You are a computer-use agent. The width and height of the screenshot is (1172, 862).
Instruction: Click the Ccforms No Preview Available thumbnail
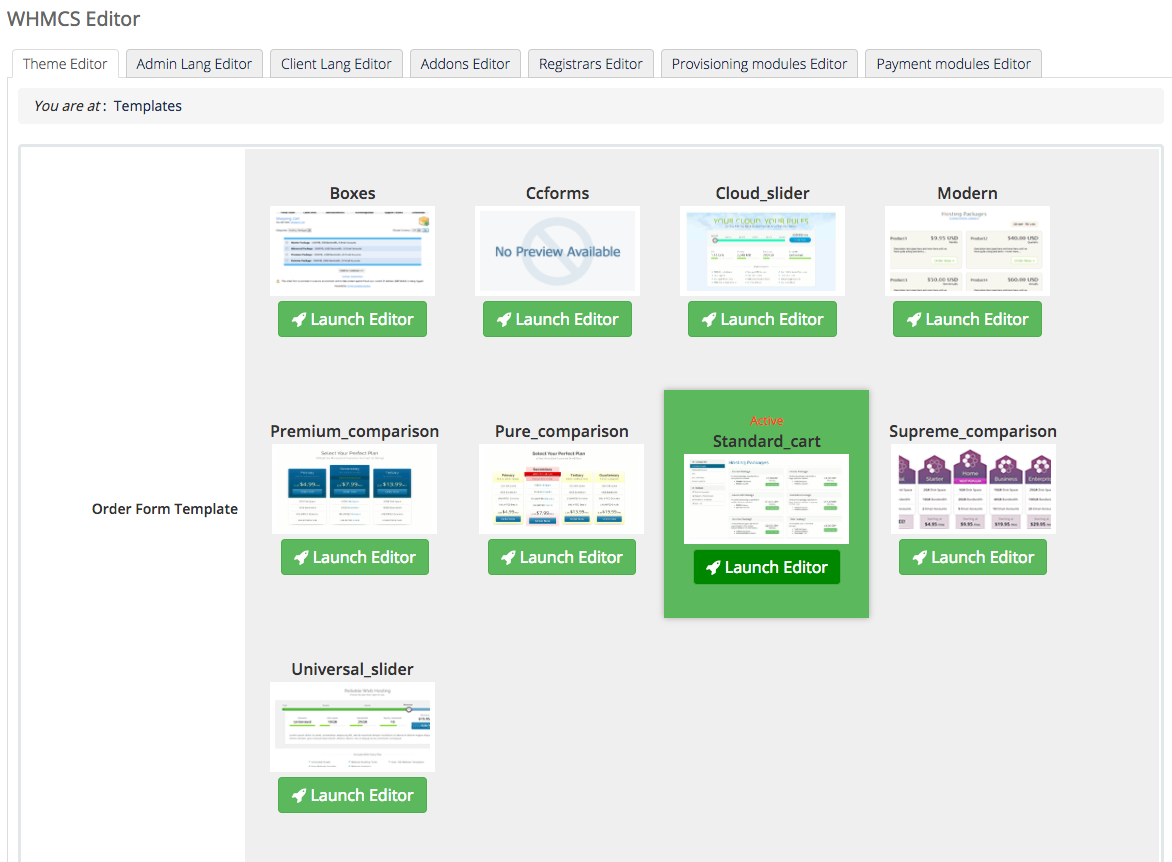557,251
